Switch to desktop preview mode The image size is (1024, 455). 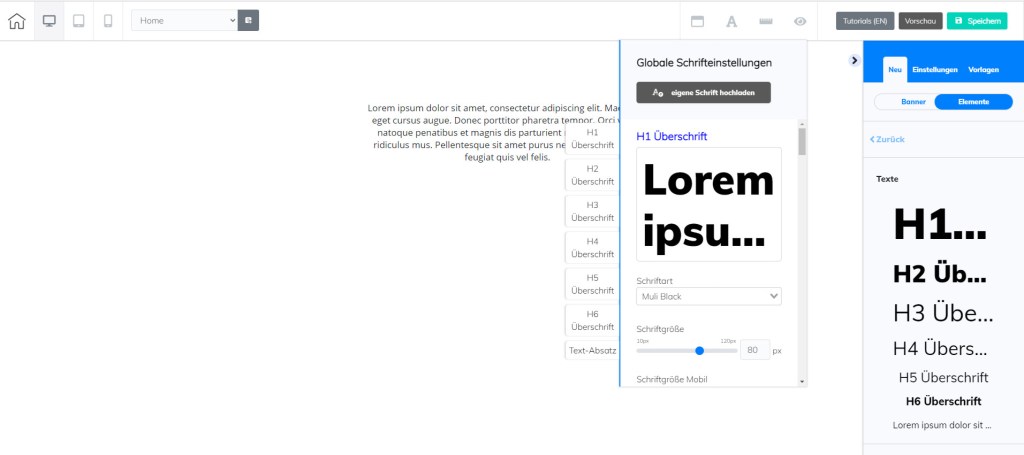(x=49, y=21)
